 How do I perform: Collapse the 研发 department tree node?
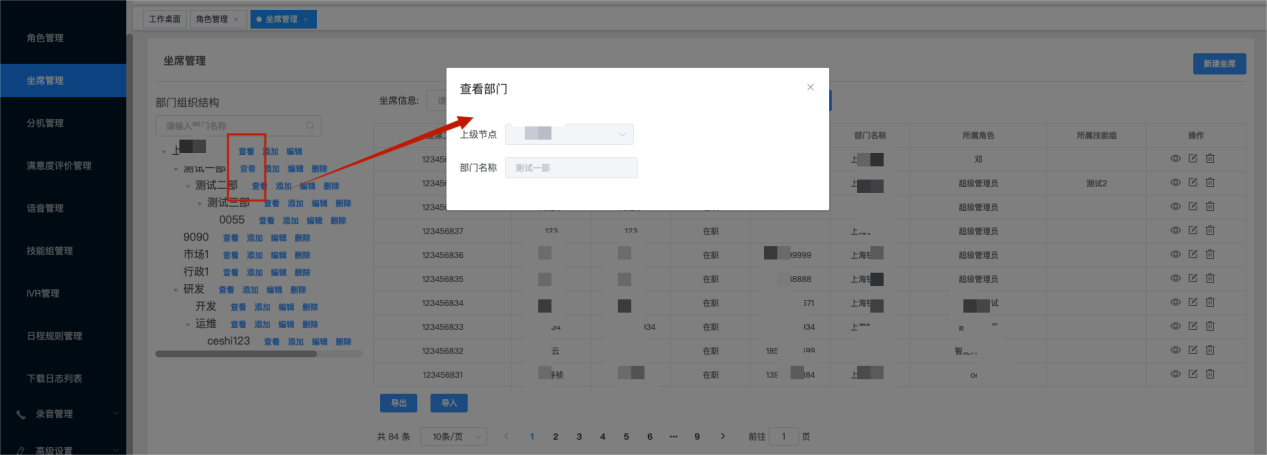click(x=175, y=290)
